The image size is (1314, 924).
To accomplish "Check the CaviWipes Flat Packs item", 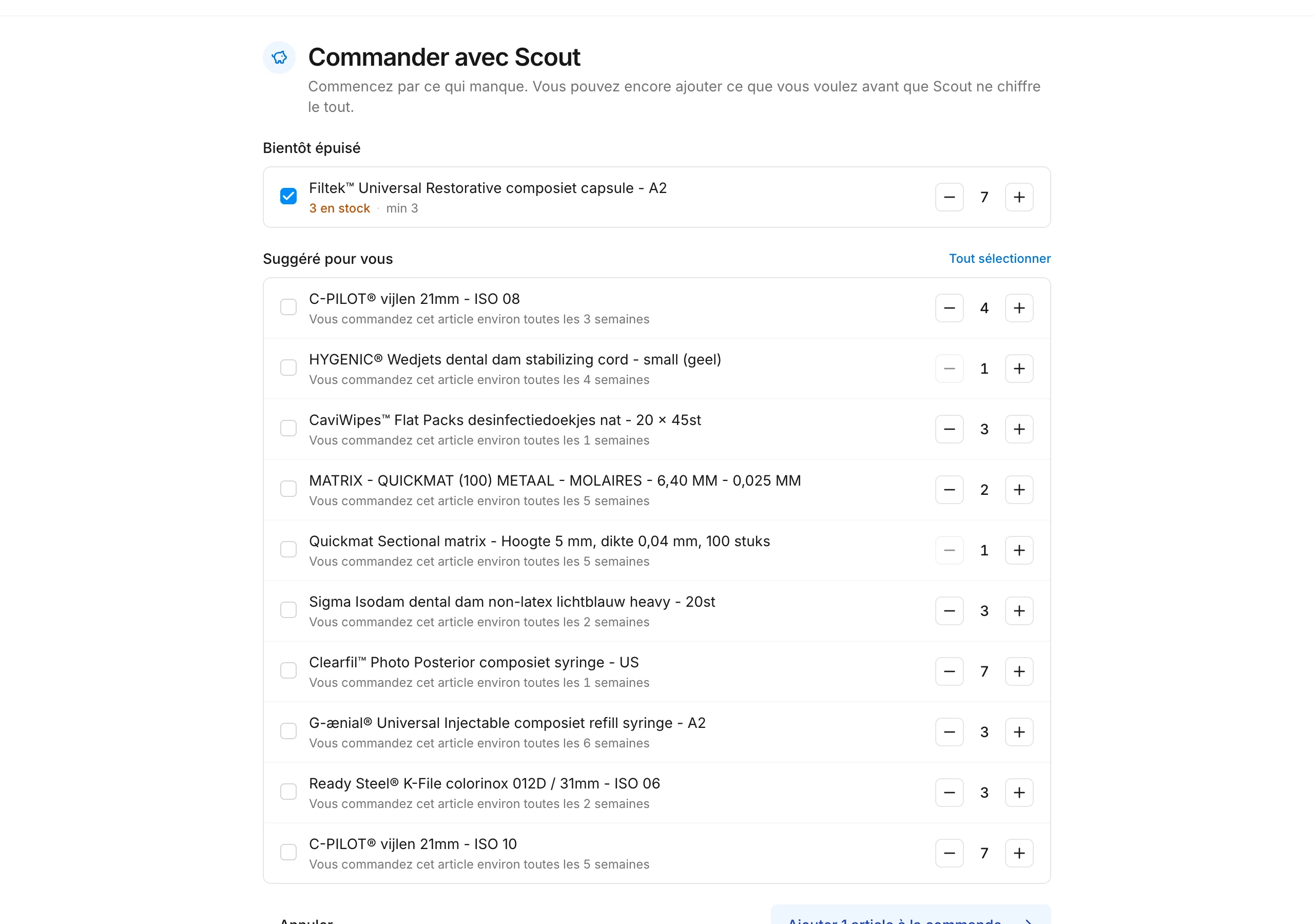I will point(288,429).
